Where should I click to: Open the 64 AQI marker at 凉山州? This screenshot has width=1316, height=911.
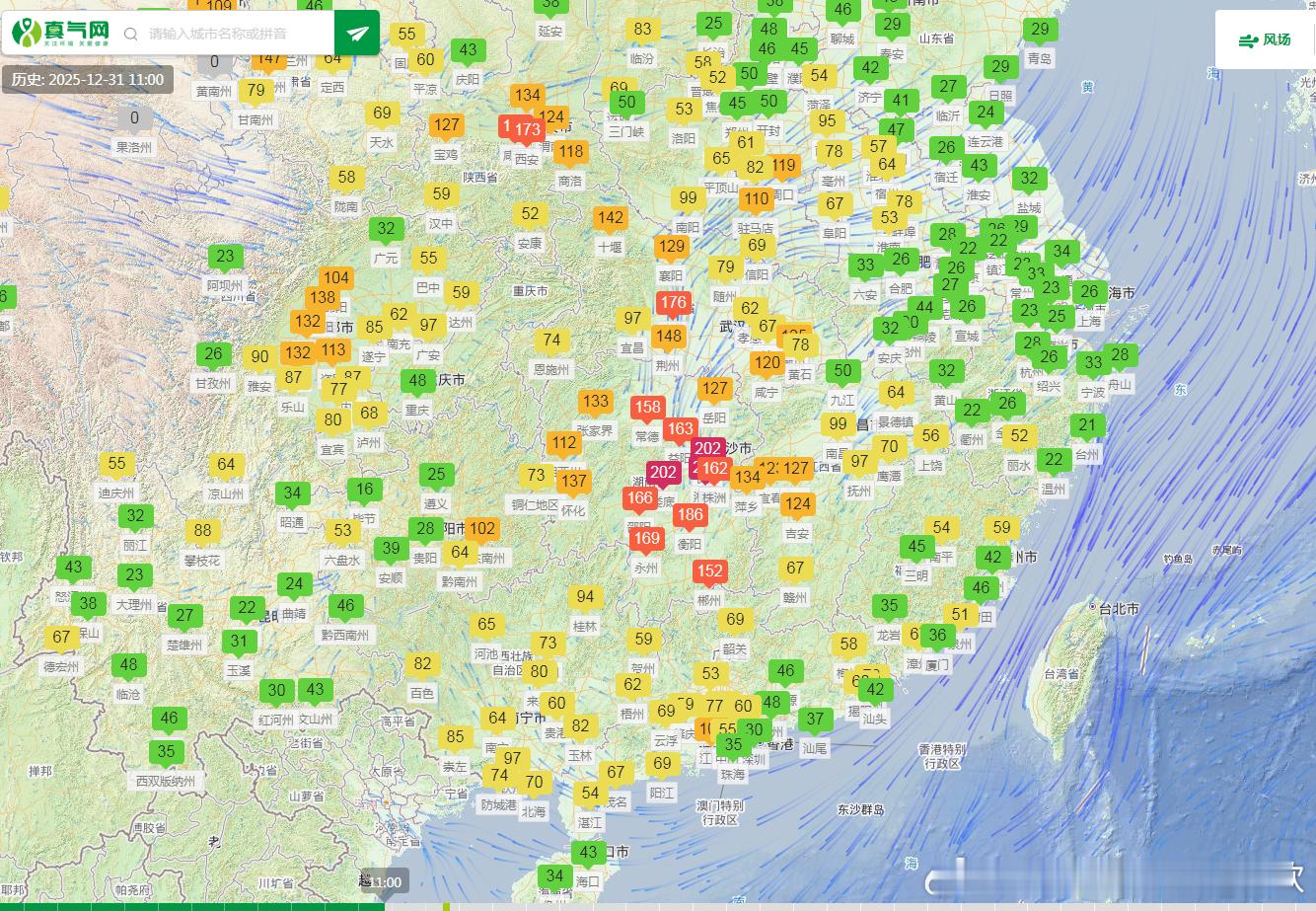(226, 465)
